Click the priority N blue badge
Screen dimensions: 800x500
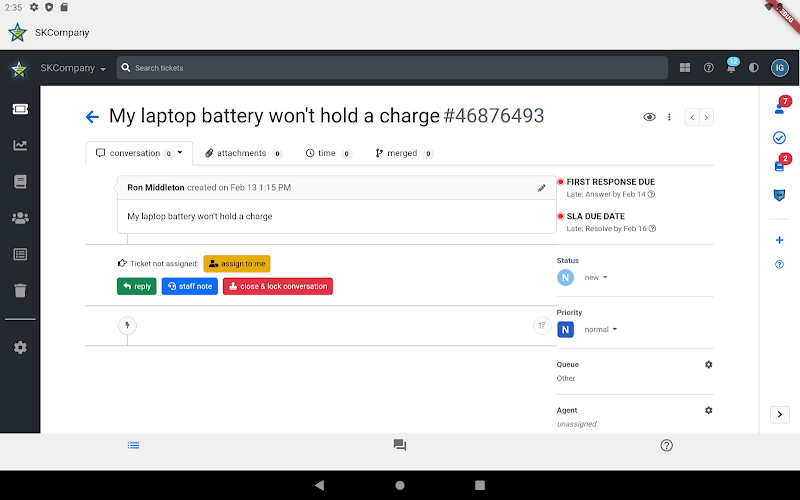pos(565,330)
